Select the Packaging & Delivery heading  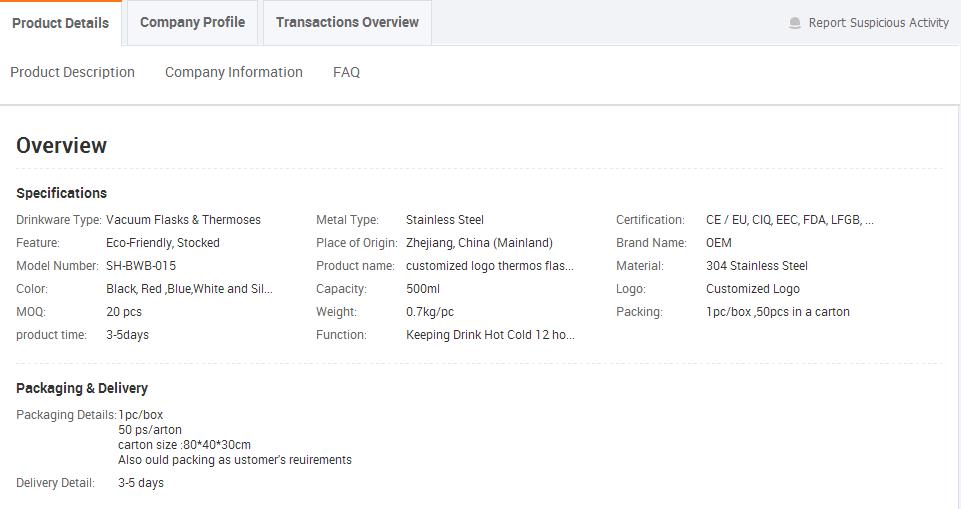tap(82, 388)
